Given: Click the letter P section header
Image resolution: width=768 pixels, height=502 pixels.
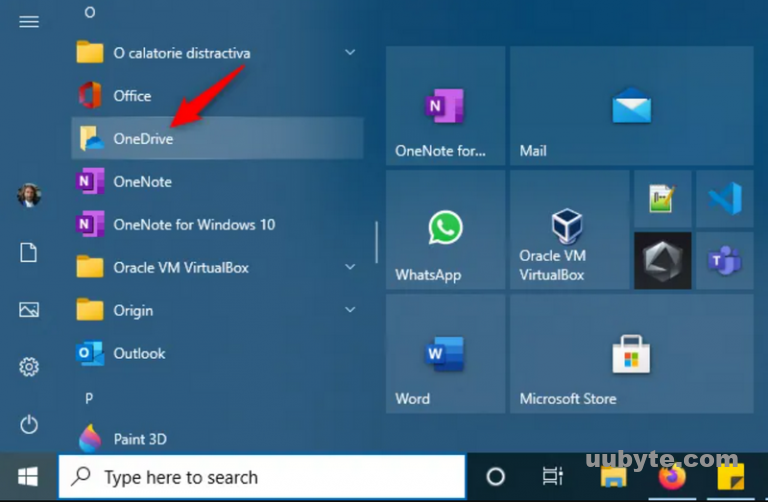Looking at the screenshot, I should [x=89, y=398].
